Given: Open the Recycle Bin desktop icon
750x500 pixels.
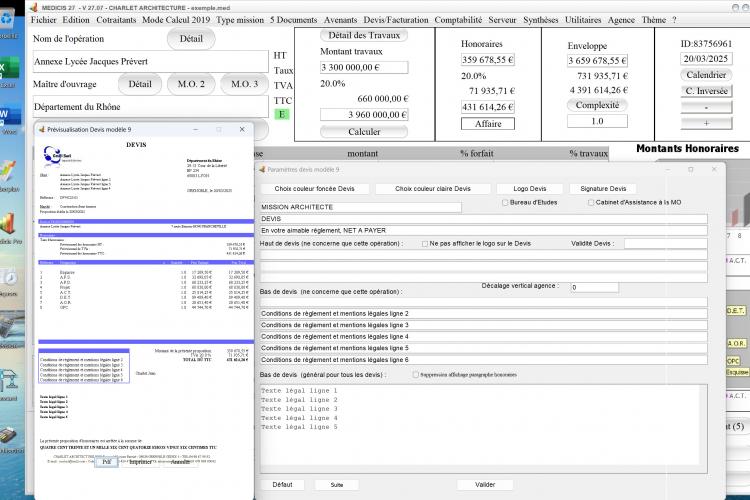Looking at the screenshot, I should (8, 19).
